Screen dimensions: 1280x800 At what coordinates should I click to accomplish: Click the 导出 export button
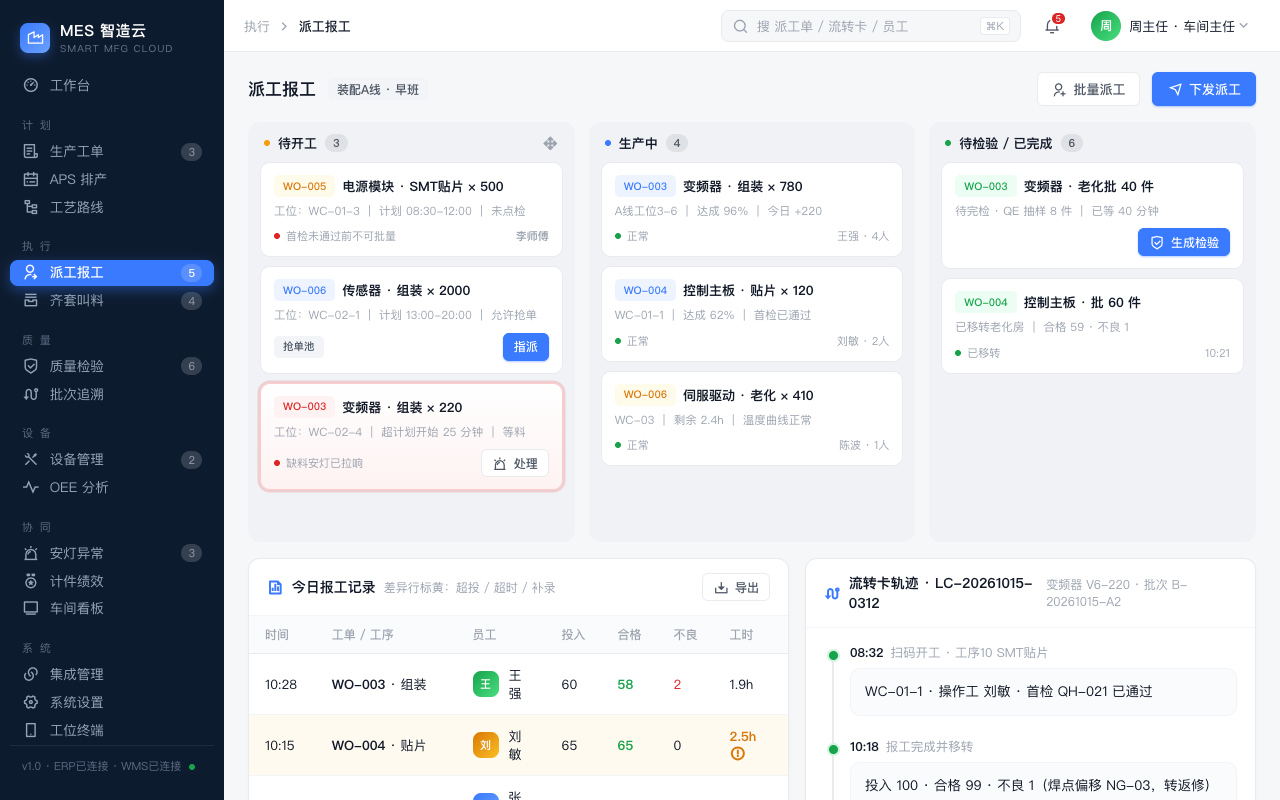(x=736, y=587)
